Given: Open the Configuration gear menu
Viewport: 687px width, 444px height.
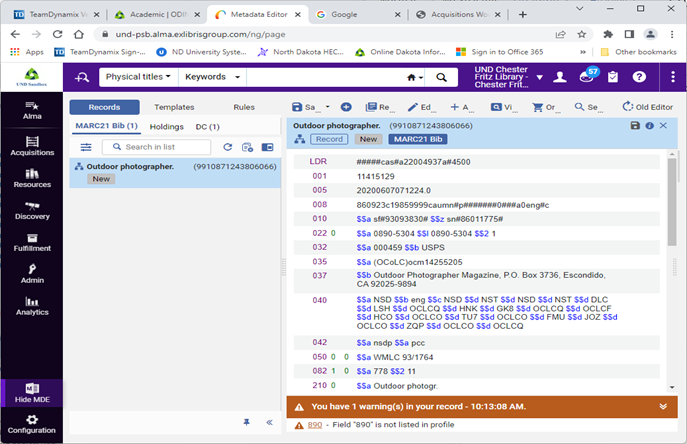Looking at the screenshot, I should pos(32,424).
